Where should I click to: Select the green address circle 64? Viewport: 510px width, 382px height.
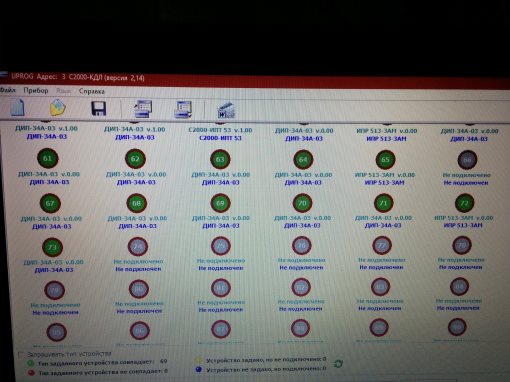tap(303, 160)
